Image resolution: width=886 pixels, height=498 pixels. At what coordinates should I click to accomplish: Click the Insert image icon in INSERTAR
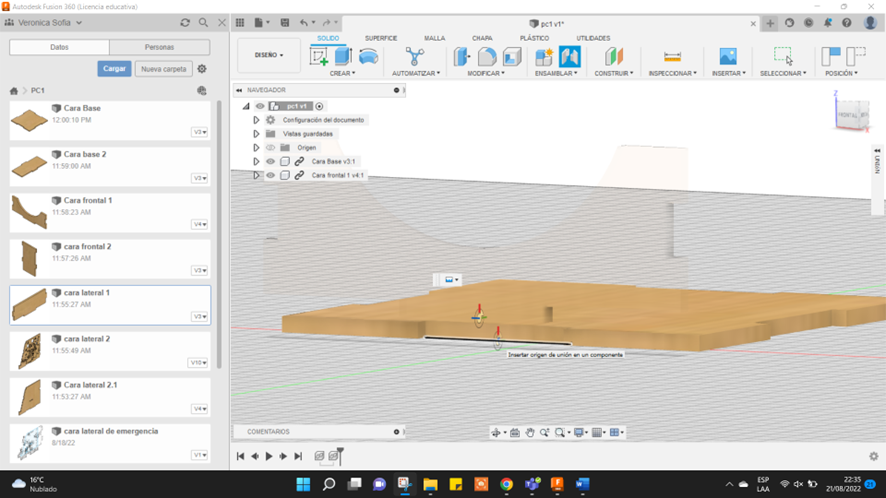728,57
